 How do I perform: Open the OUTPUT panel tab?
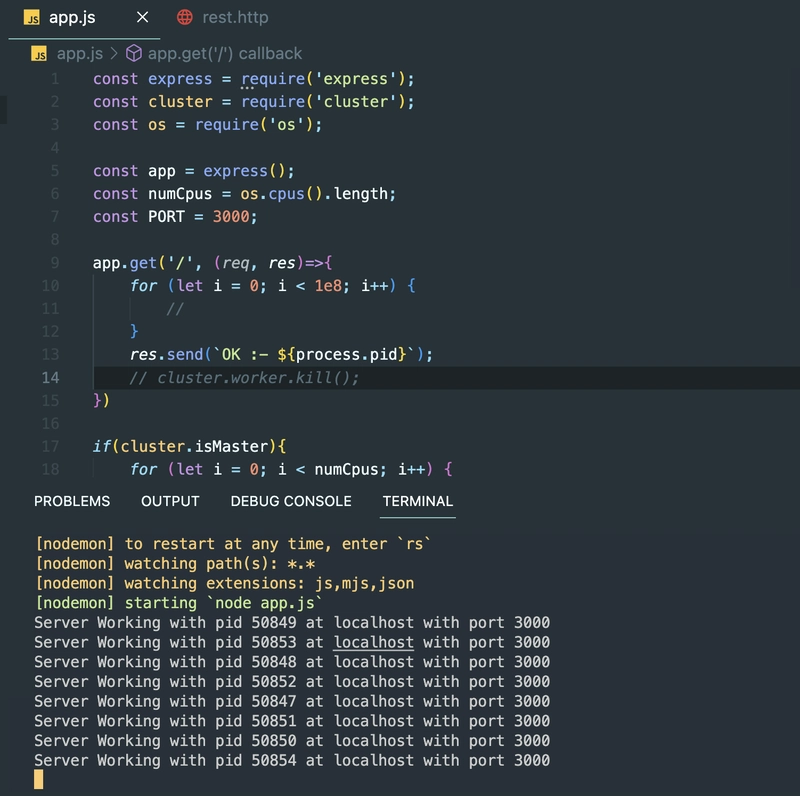pos(170,501)
